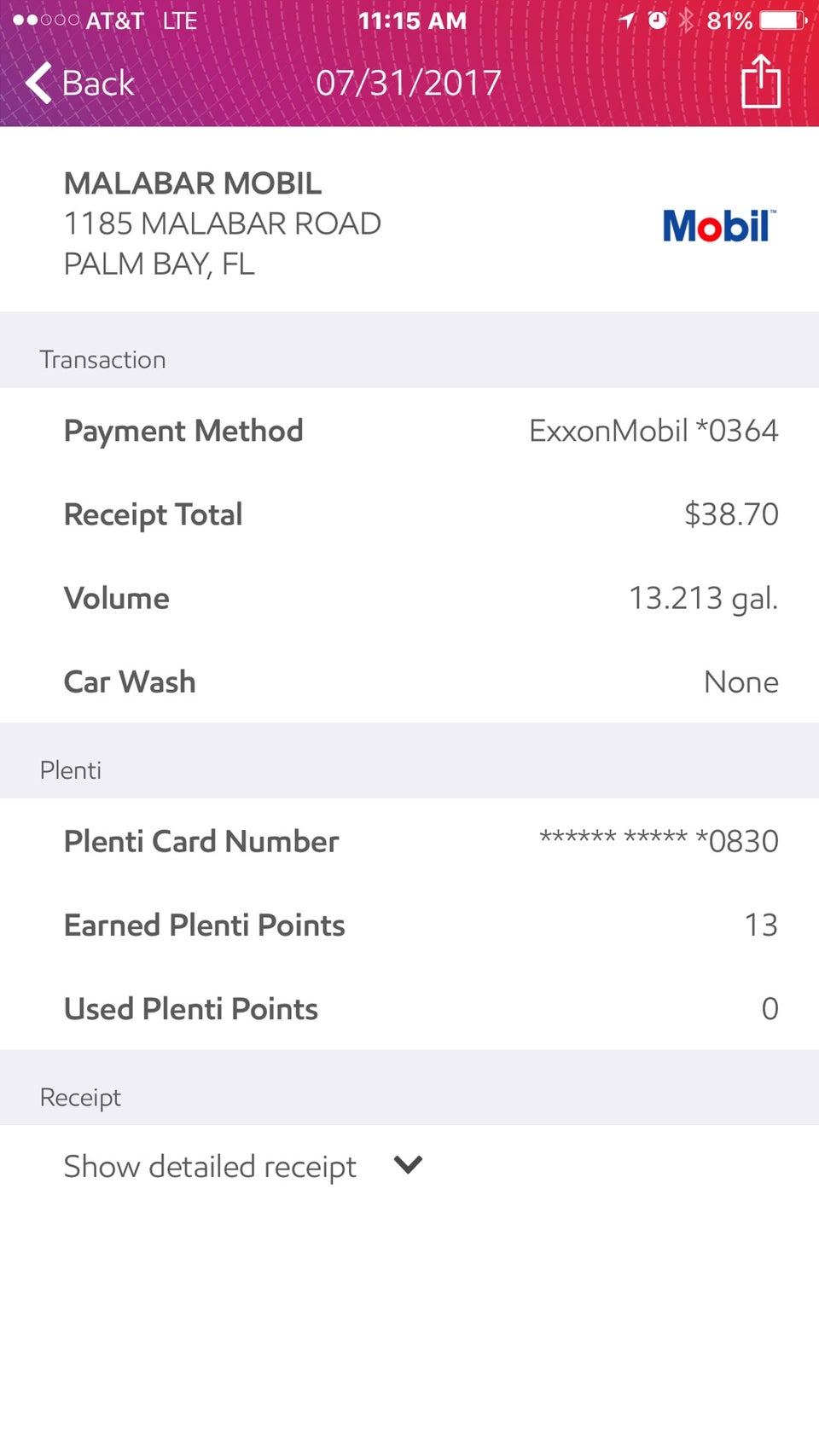Tap the location arrow status icon
This screenshot has height=1456, width=819.
627,20
